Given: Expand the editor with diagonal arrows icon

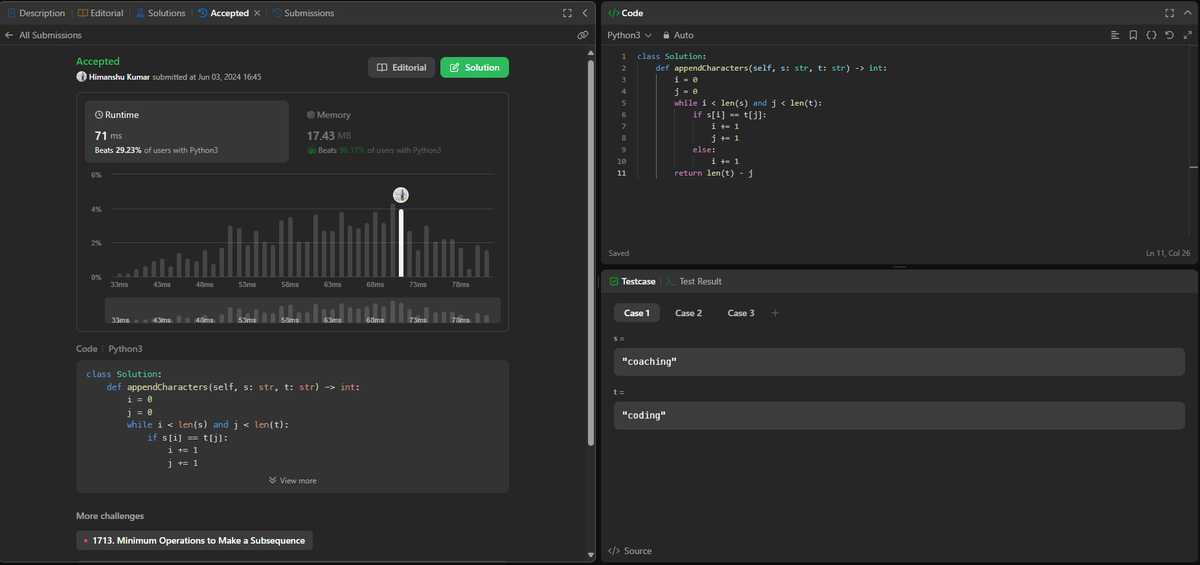Looking at the screenshot, I should pyautogui.click(x=1187, y=35).
